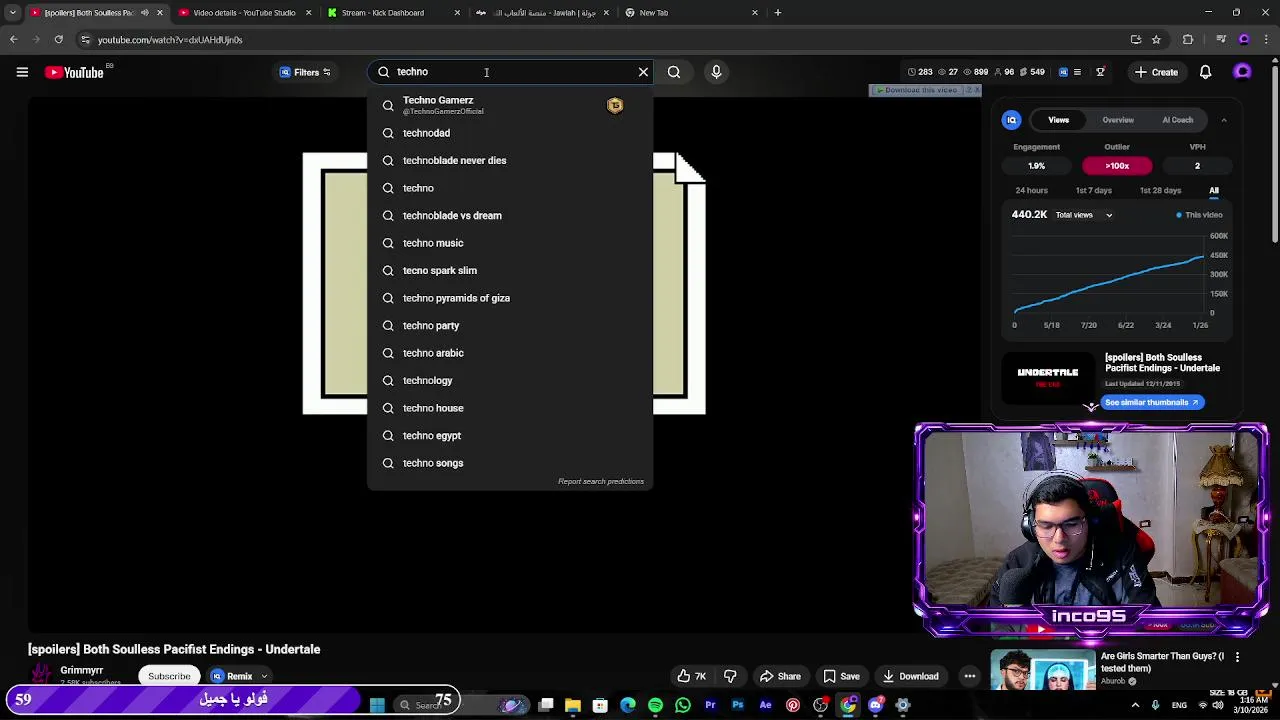Pick the technoblade vs dream suggestion

tap(510, 215)
